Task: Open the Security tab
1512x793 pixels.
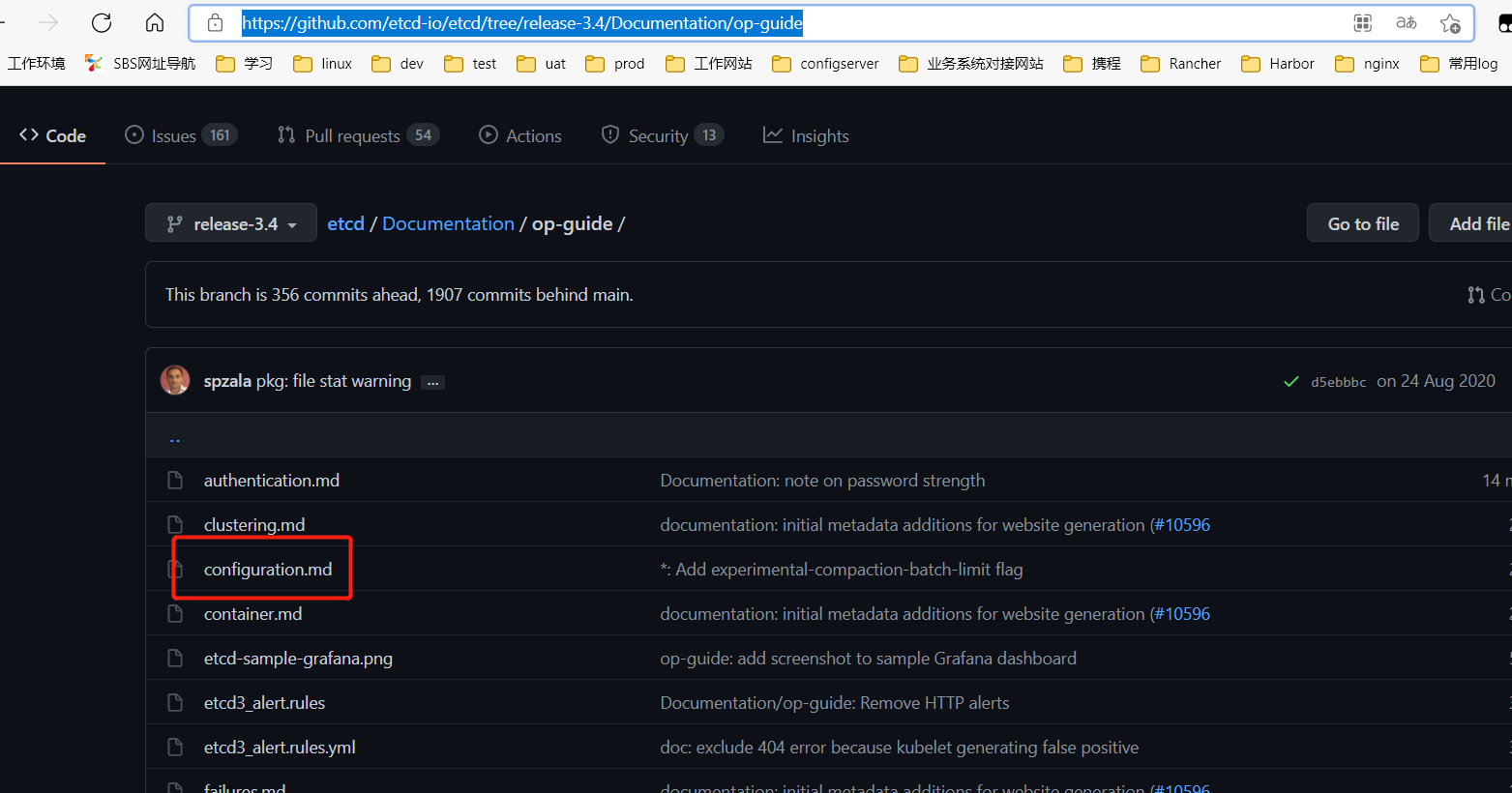Action: 663,136
